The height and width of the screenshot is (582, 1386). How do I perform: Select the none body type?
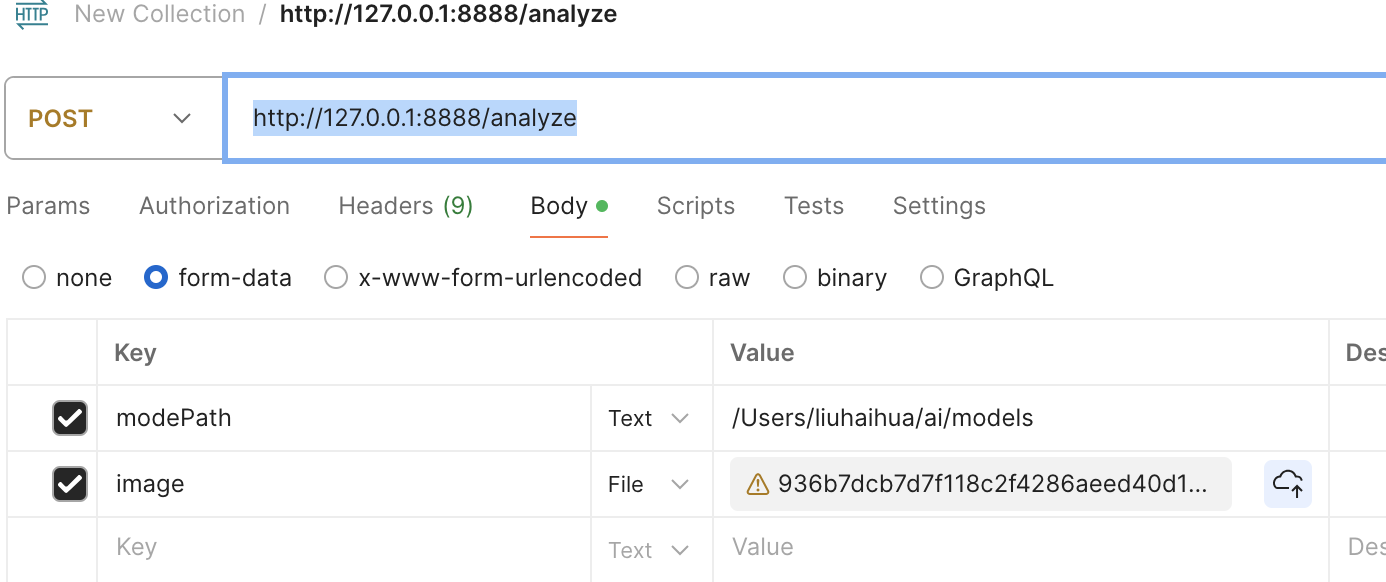(34, 277)
